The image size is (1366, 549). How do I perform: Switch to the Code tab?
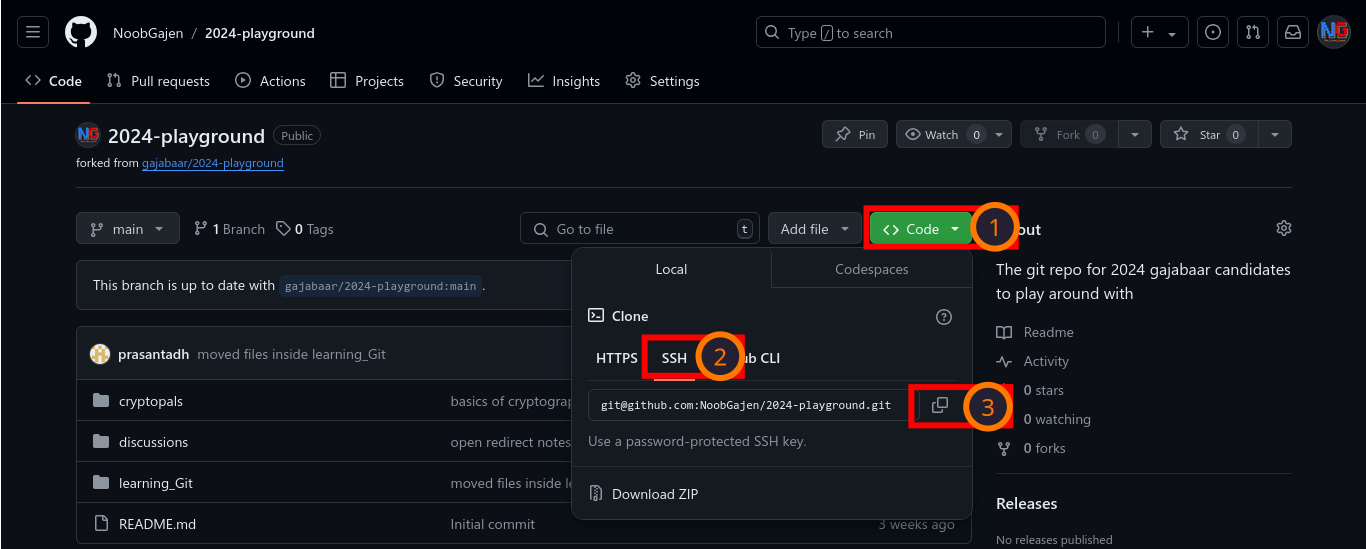tap(54, 81)
